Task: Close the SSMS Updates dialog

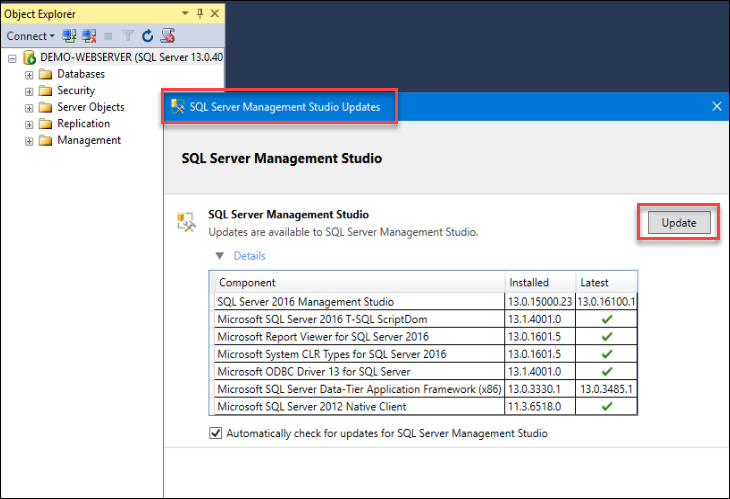Action: coord(716,107)
